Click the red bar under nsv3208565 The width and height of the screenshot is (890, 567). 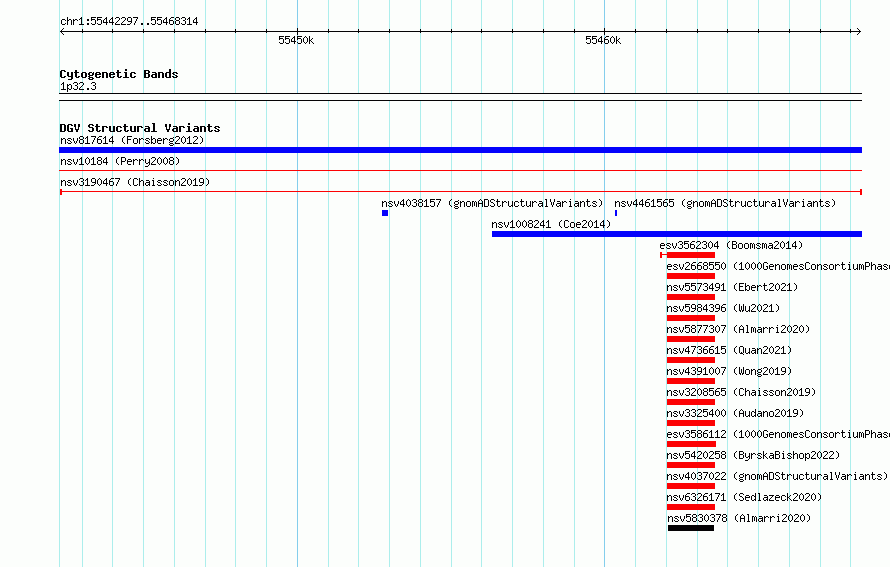(691, 402)
